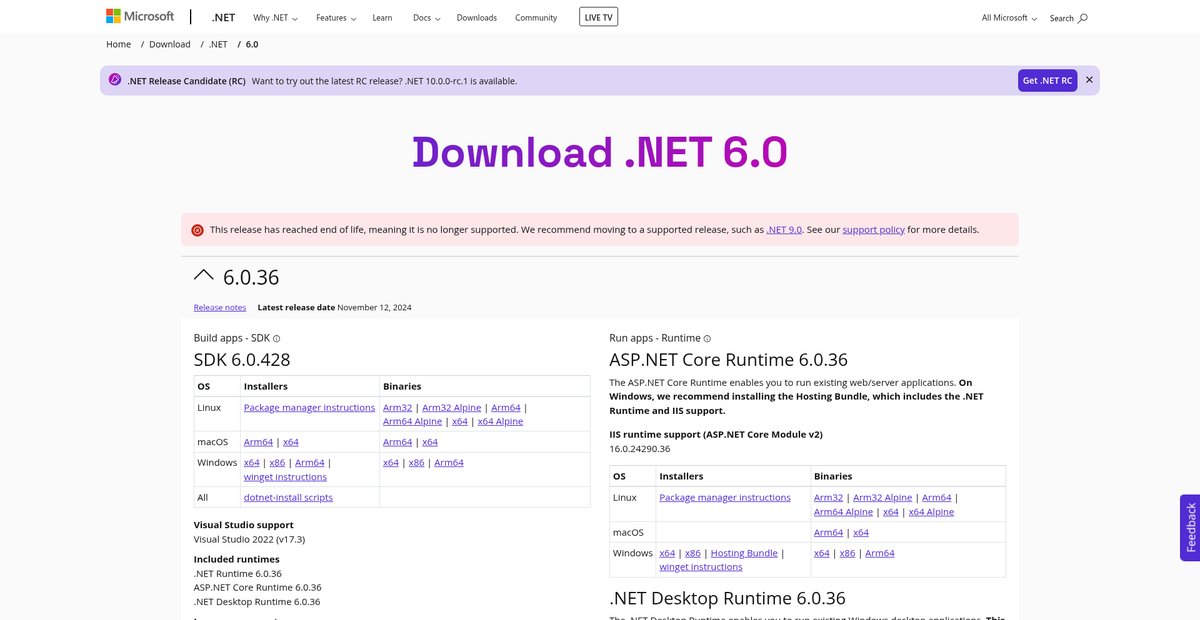This screenshot has height=620, width=1200.
Task: Download SDK Windows x86 installer
Action: (x=278, y=463)
